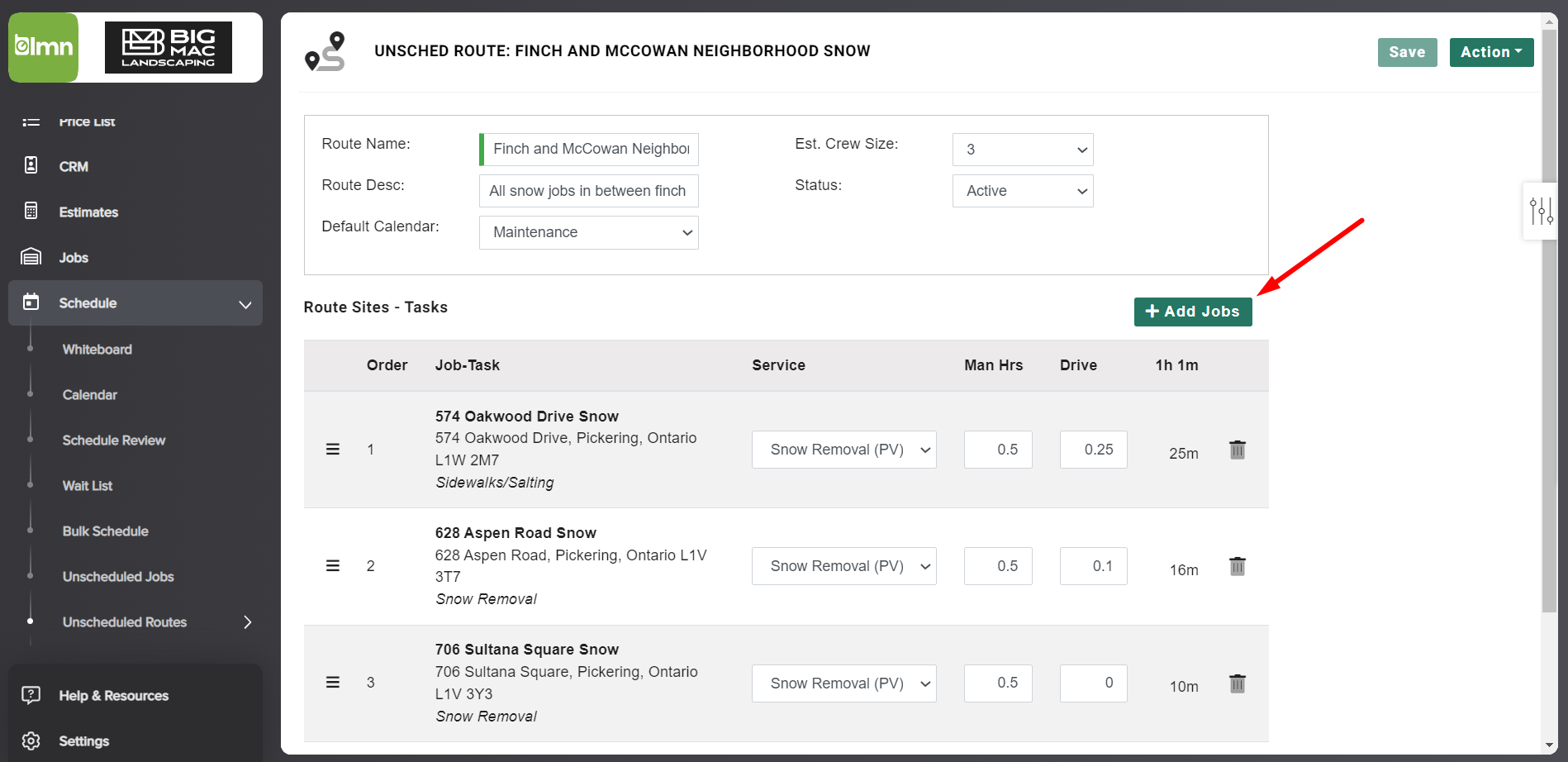Image resolution: width=1568 pixels, height=762 pixels.
Task: Click the Add Jobs button
Action: [1193, 312]
